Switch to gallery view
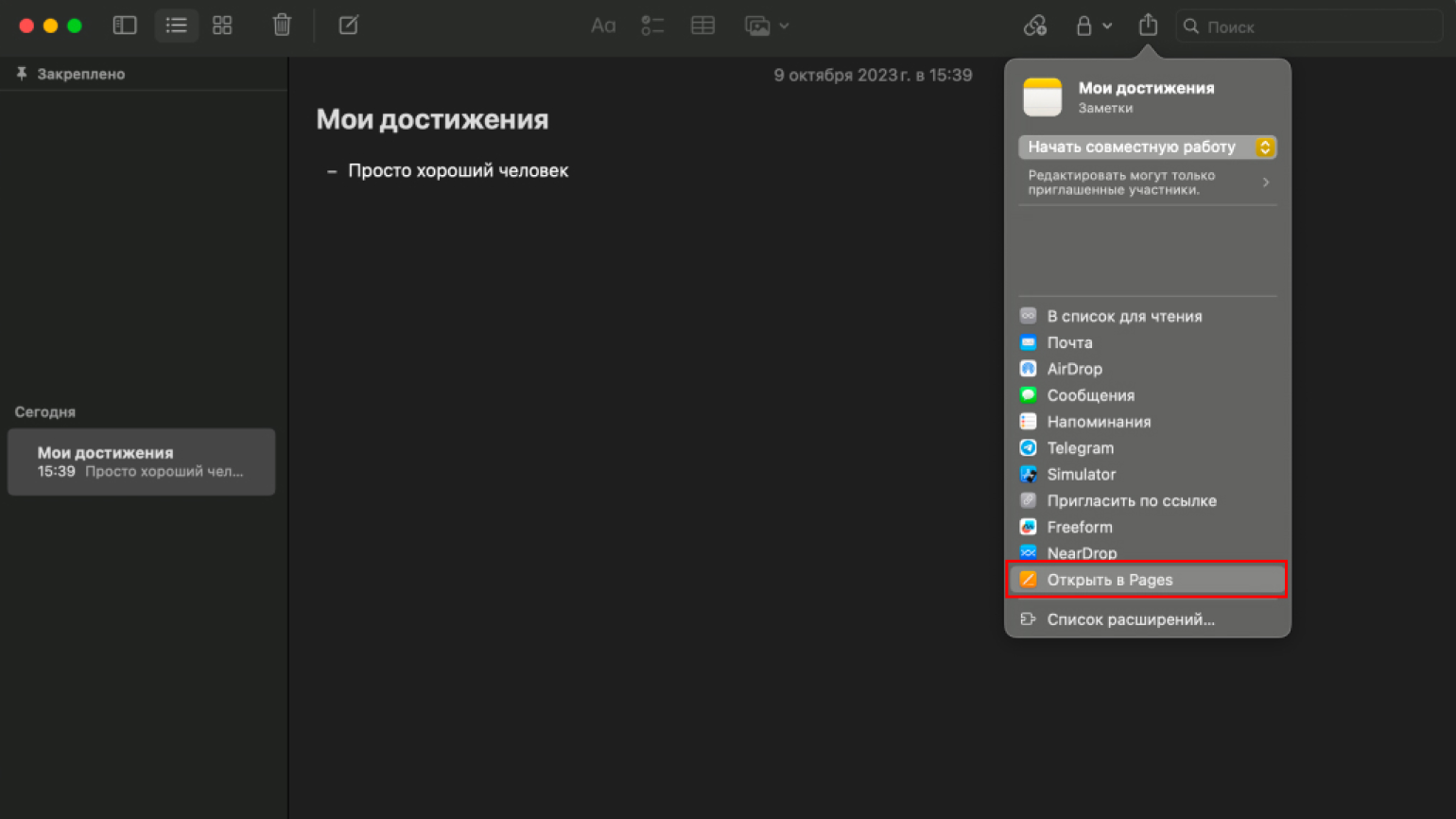This screenshot has width=1456, height=819. tap(222, 26)
